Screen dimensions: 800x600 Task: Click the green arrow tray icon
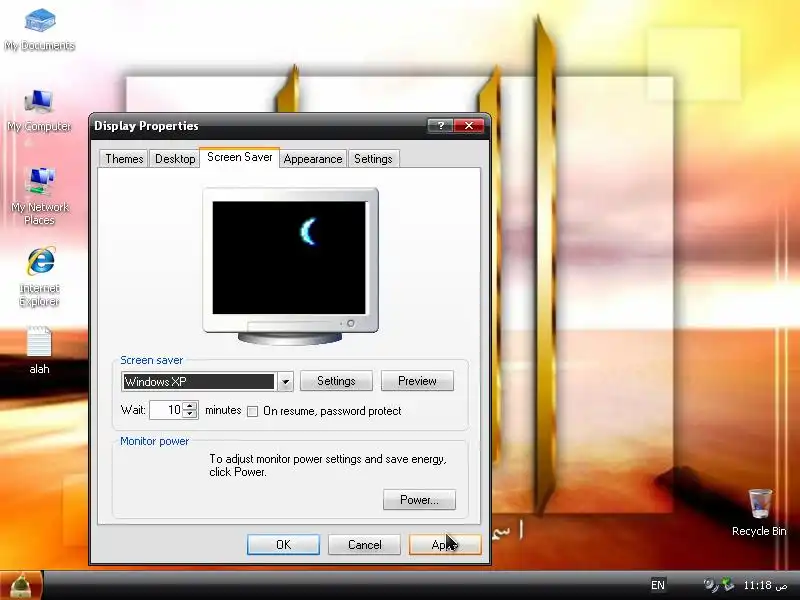(x=728, y=585)
